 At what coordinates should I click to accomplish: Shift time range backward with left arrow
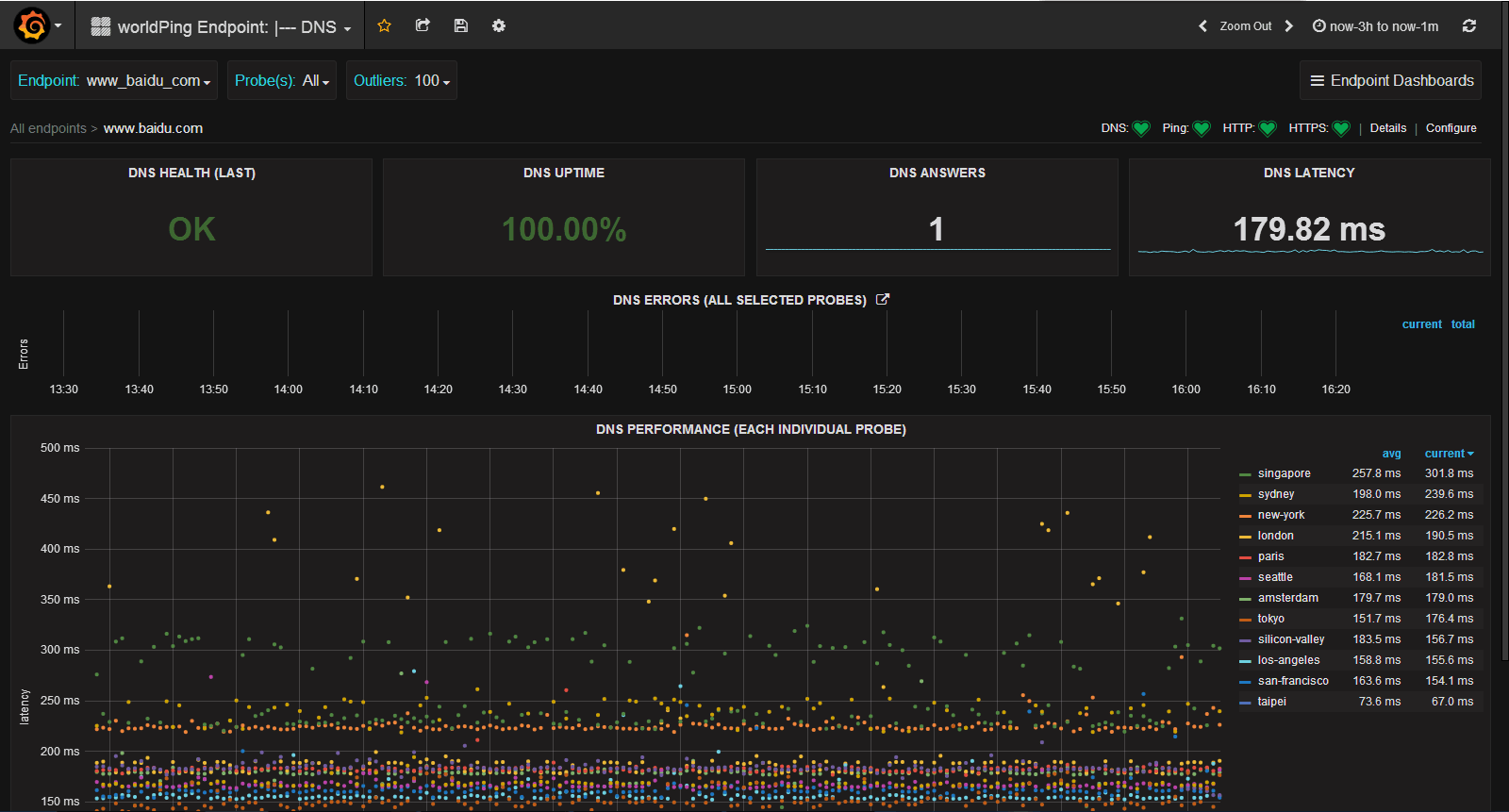tap(1202, 26)
